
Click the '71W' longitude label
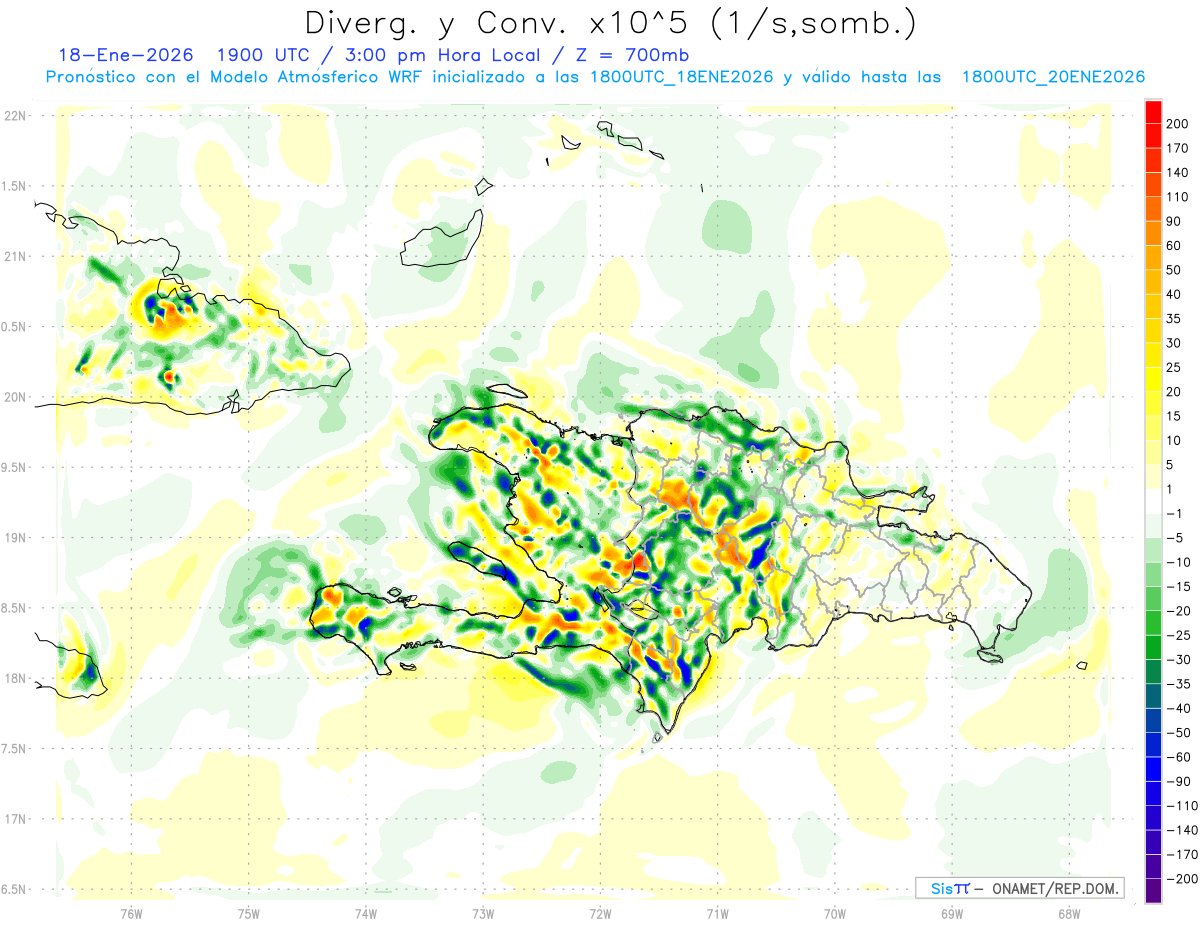click(717, 913)
